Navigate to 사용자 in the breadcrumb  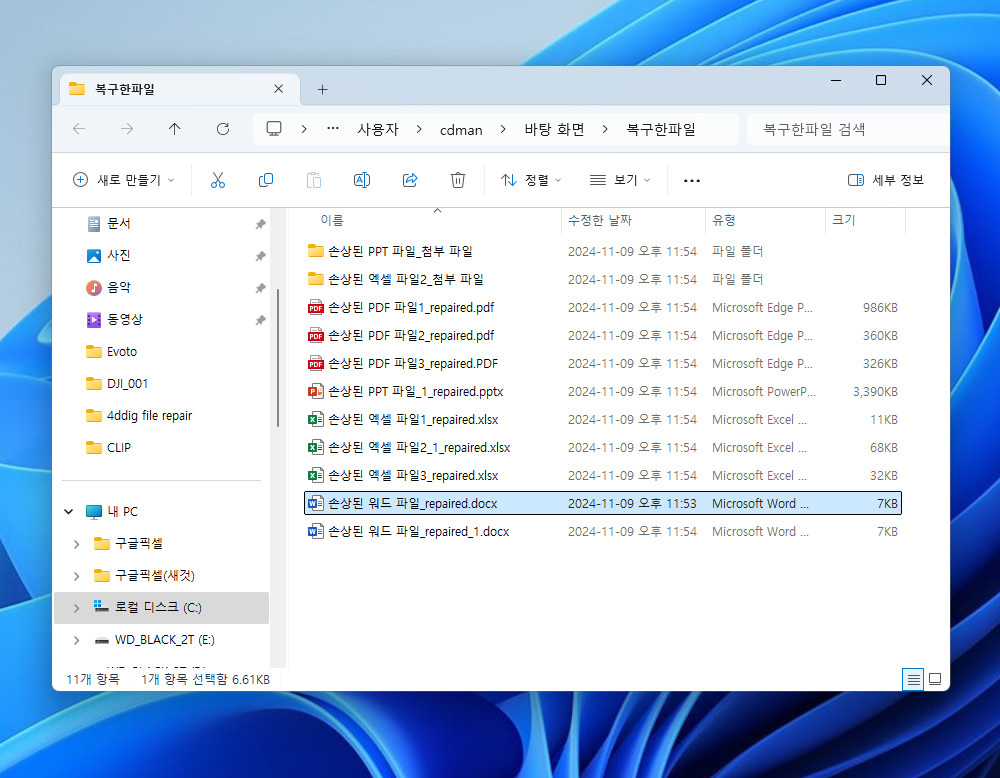click(x=378, y=129)
